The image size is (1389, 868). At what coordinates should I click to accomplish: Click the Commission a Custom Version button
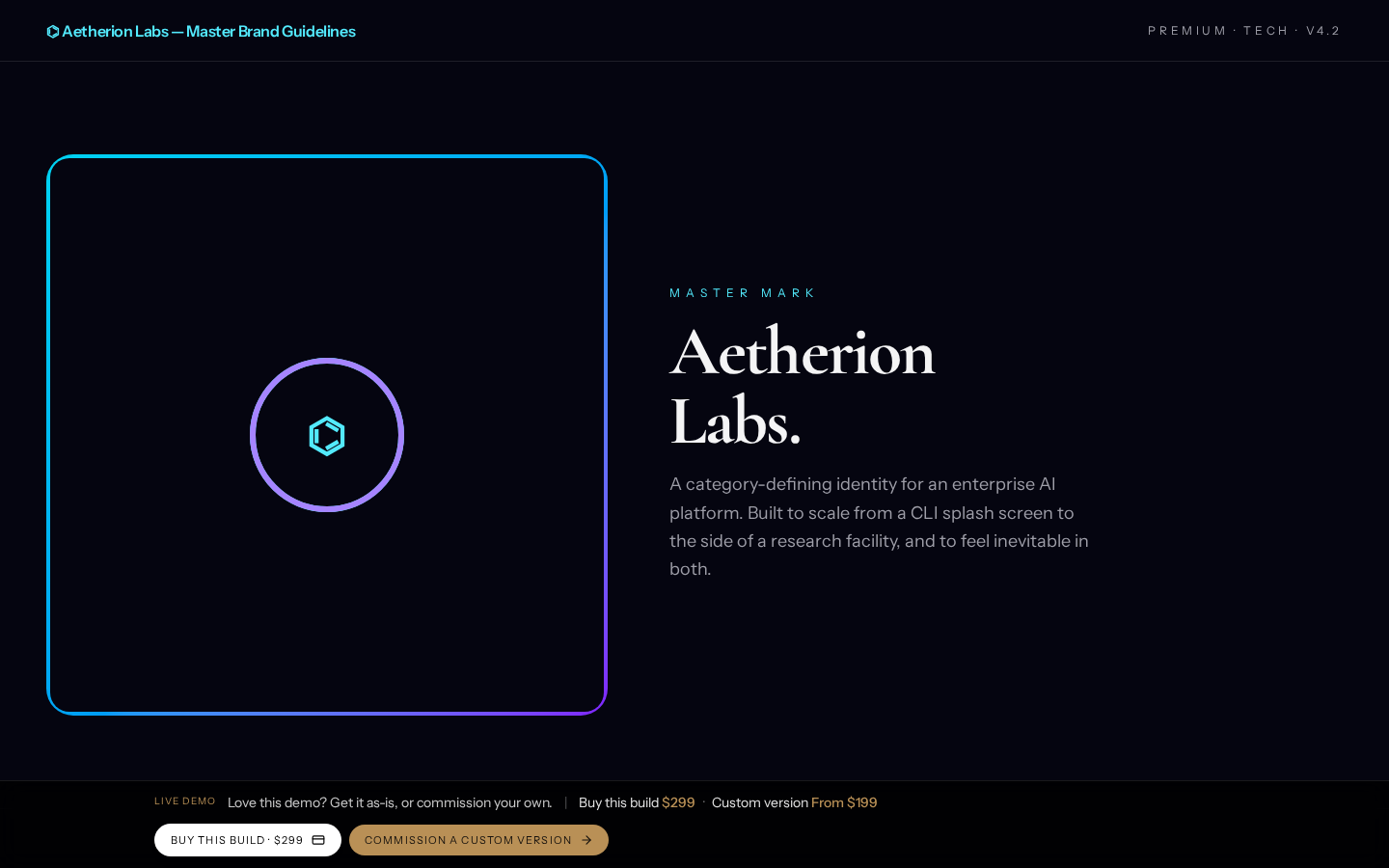[x=478, y=840]
